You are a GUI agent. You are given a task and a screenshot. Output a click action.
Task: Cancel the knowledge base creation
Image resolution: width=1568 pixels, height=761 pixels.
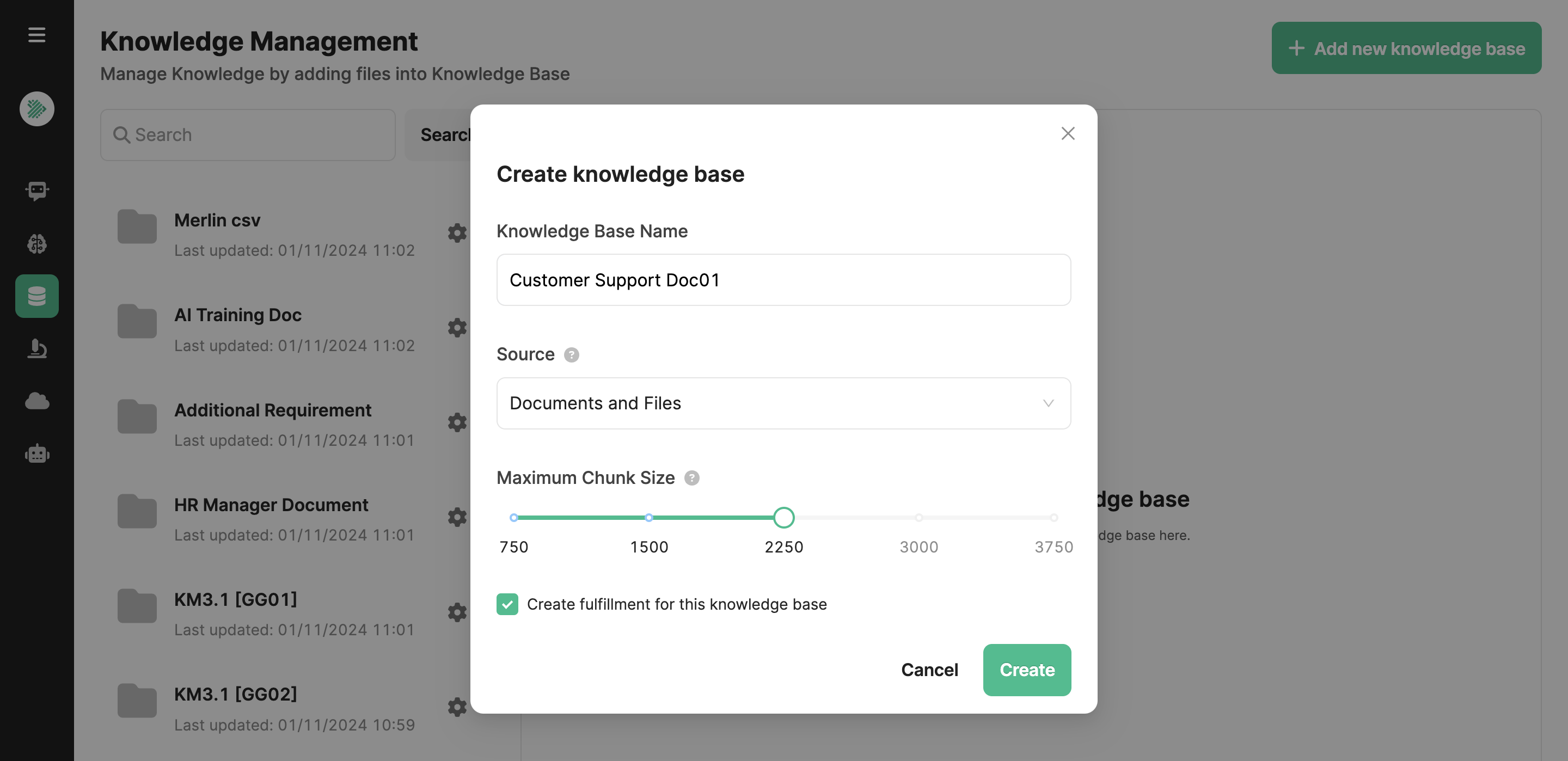pos(929,670)
